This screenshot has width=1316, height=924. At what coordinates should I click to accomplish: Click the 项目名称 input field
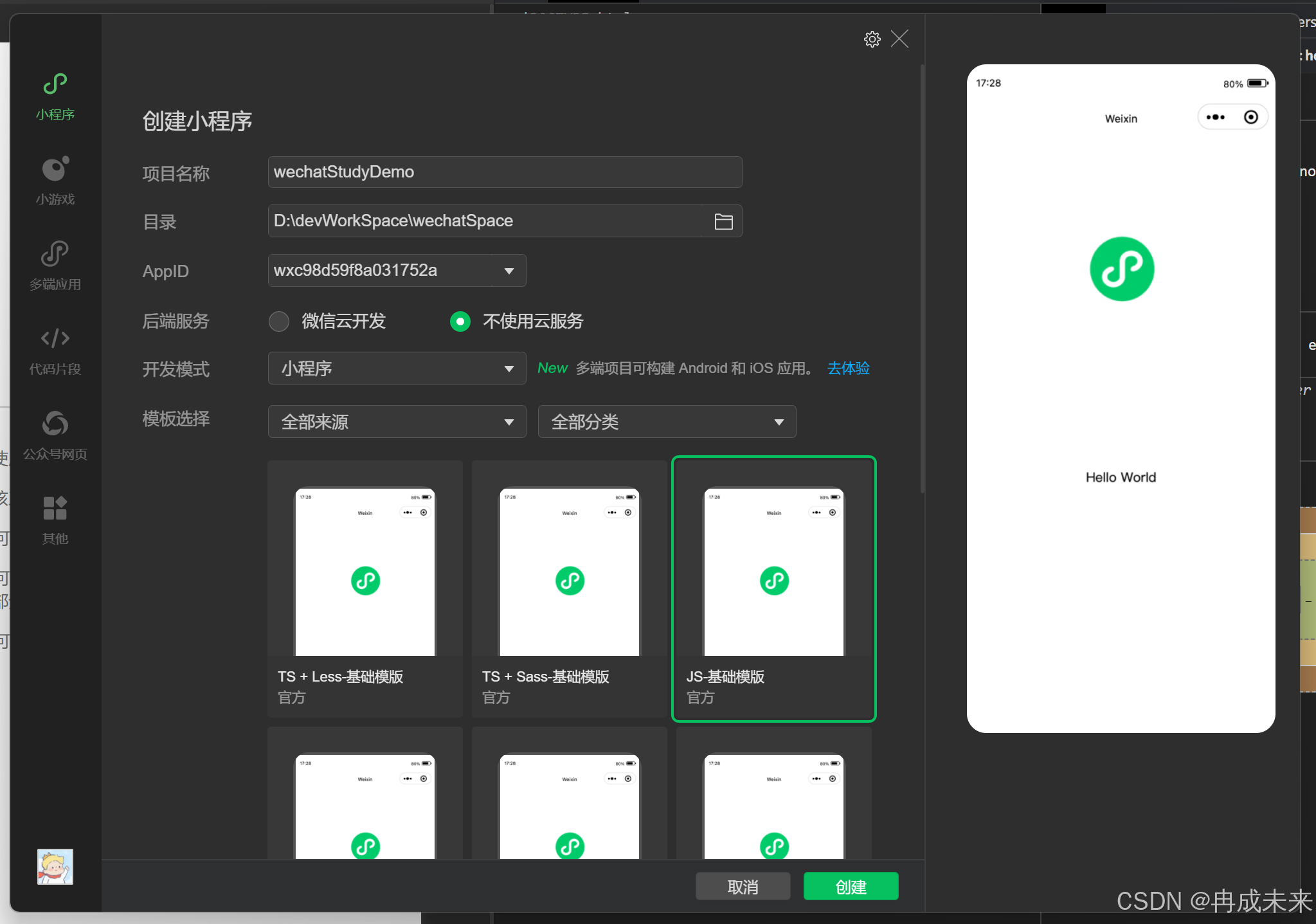(x=505, y=172)
